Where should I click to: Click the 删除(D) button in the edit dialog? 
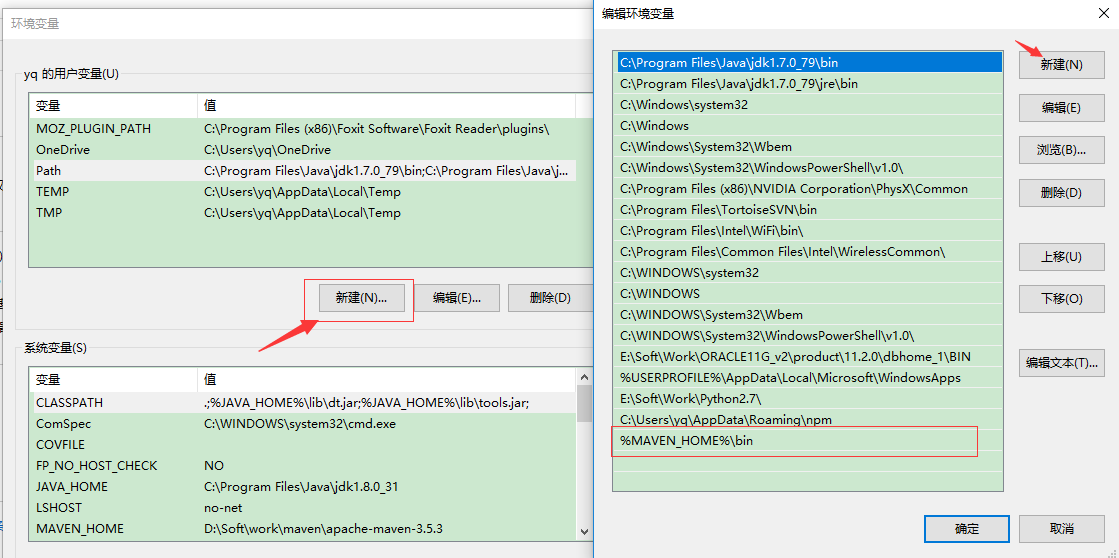coord(1061,193)
